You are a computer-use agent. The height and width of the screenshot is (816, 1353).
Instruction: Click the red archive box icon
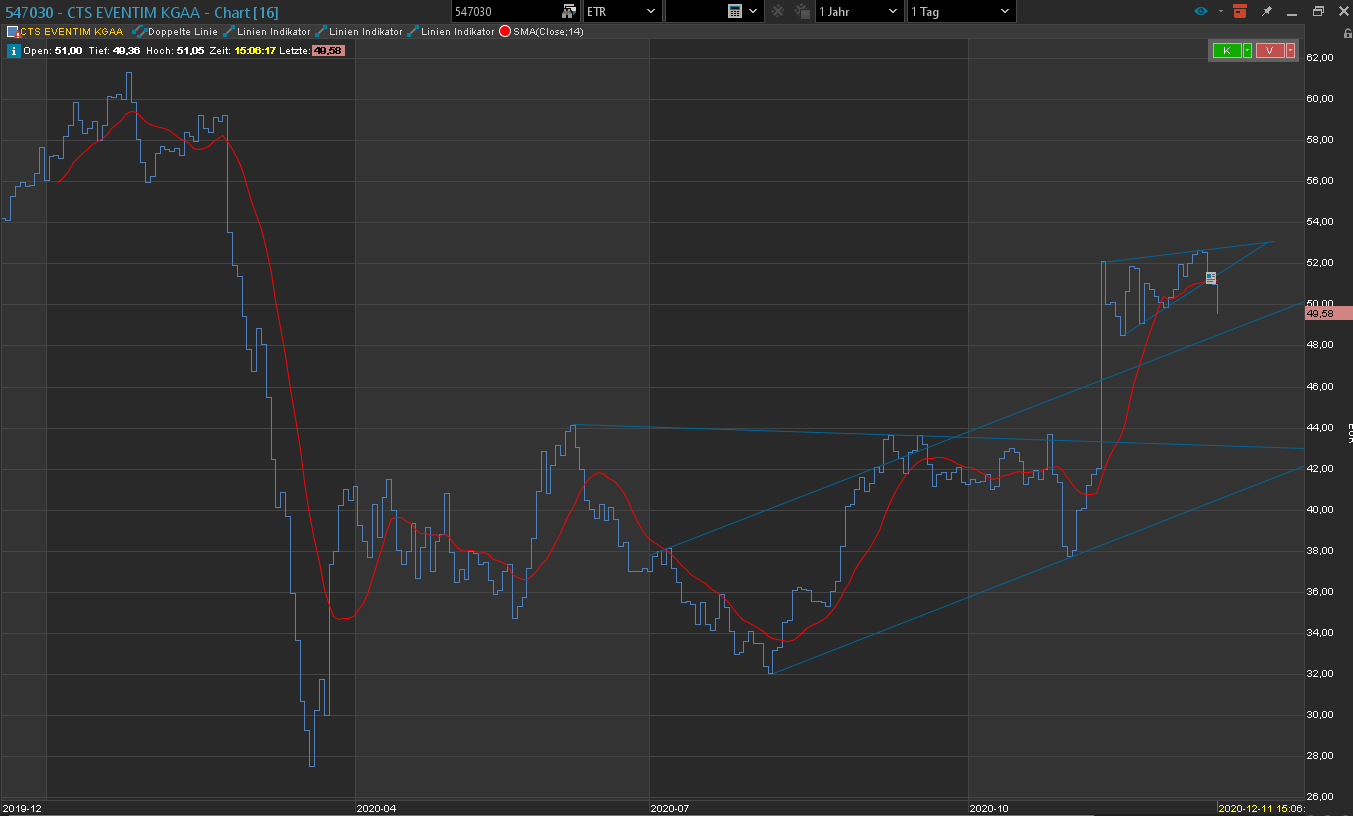point(1240,11)
